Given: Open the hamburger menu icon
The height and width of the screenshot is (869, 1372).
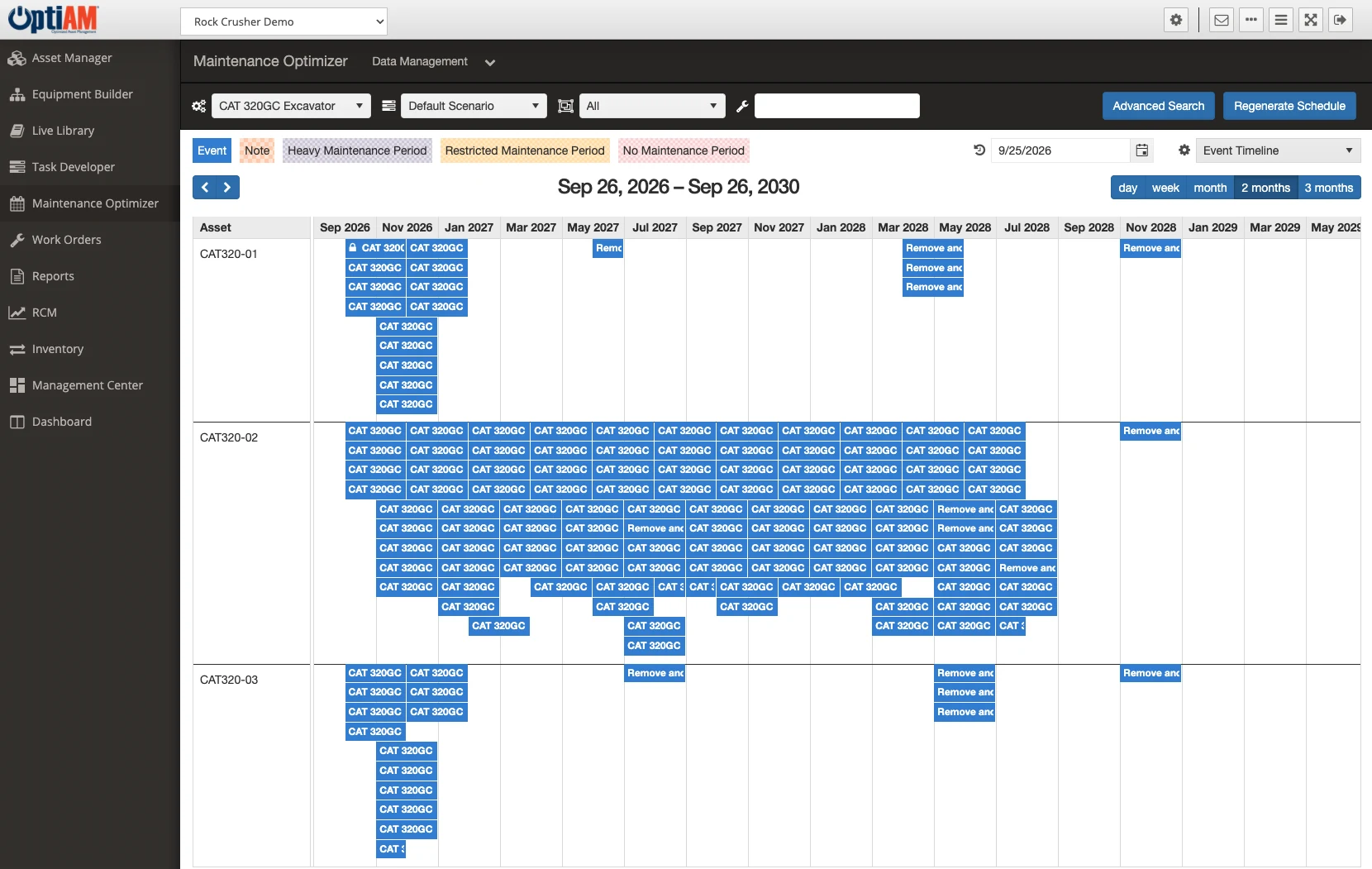Looking at the screenshot, I should click(1281, 20).
